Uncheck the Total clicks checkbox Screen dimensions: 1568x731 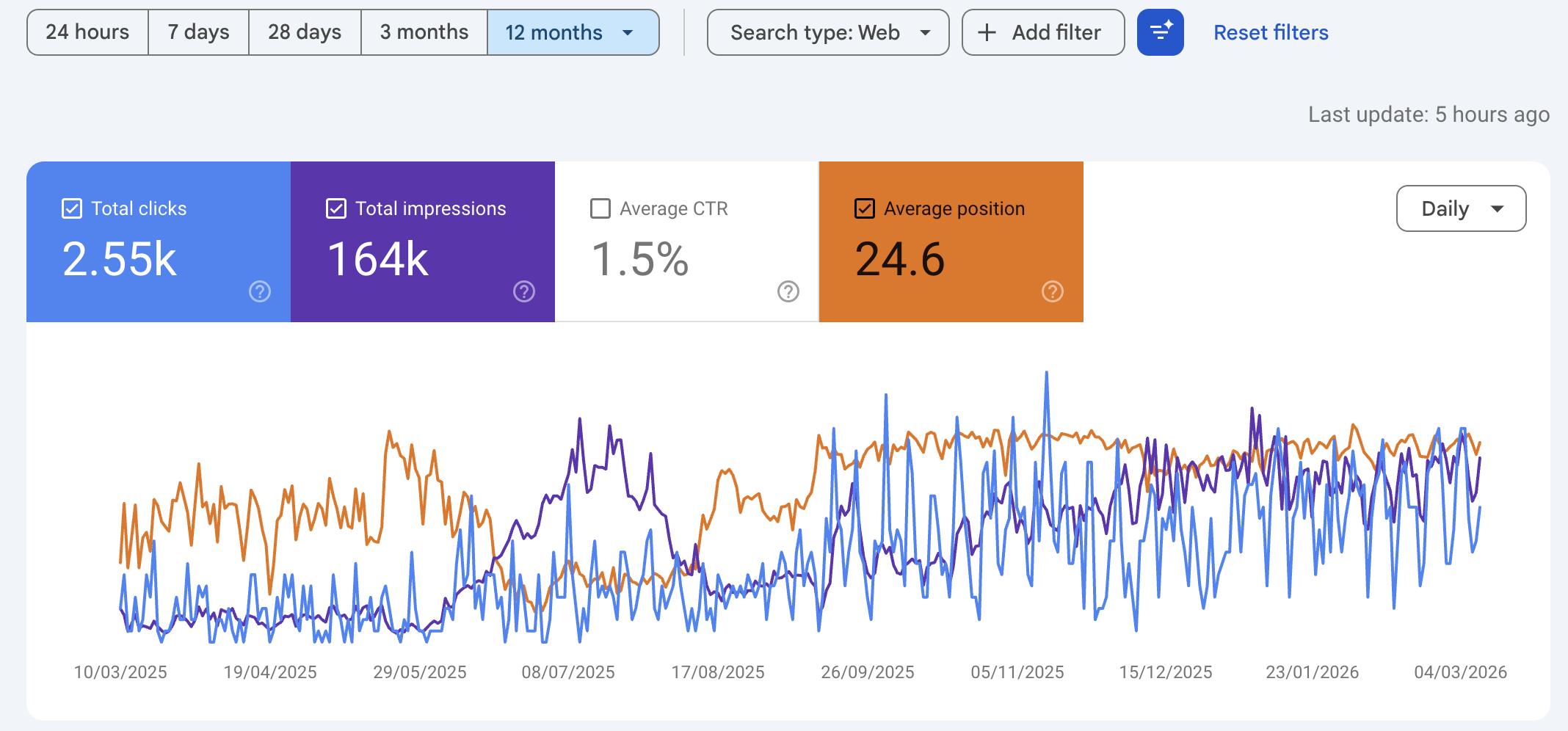[x=72, y=208]
